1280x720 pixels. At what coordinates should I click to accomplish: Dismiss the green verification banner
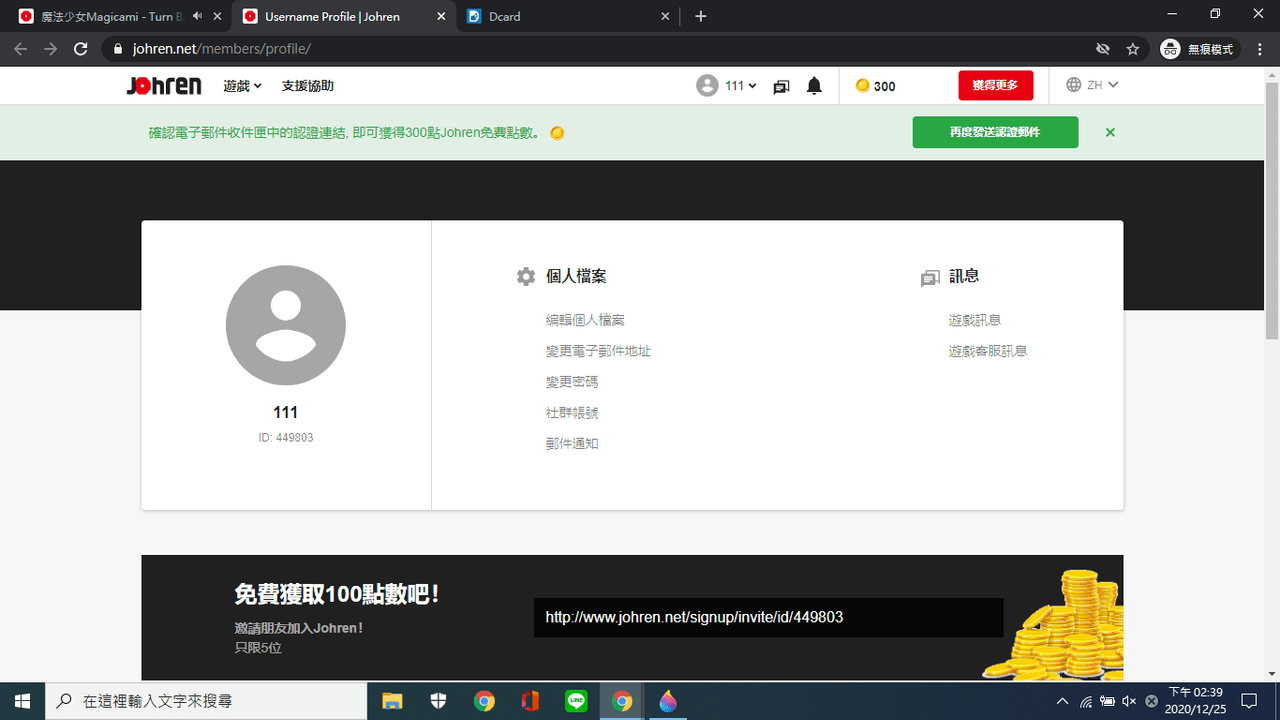pos(1110,132)
